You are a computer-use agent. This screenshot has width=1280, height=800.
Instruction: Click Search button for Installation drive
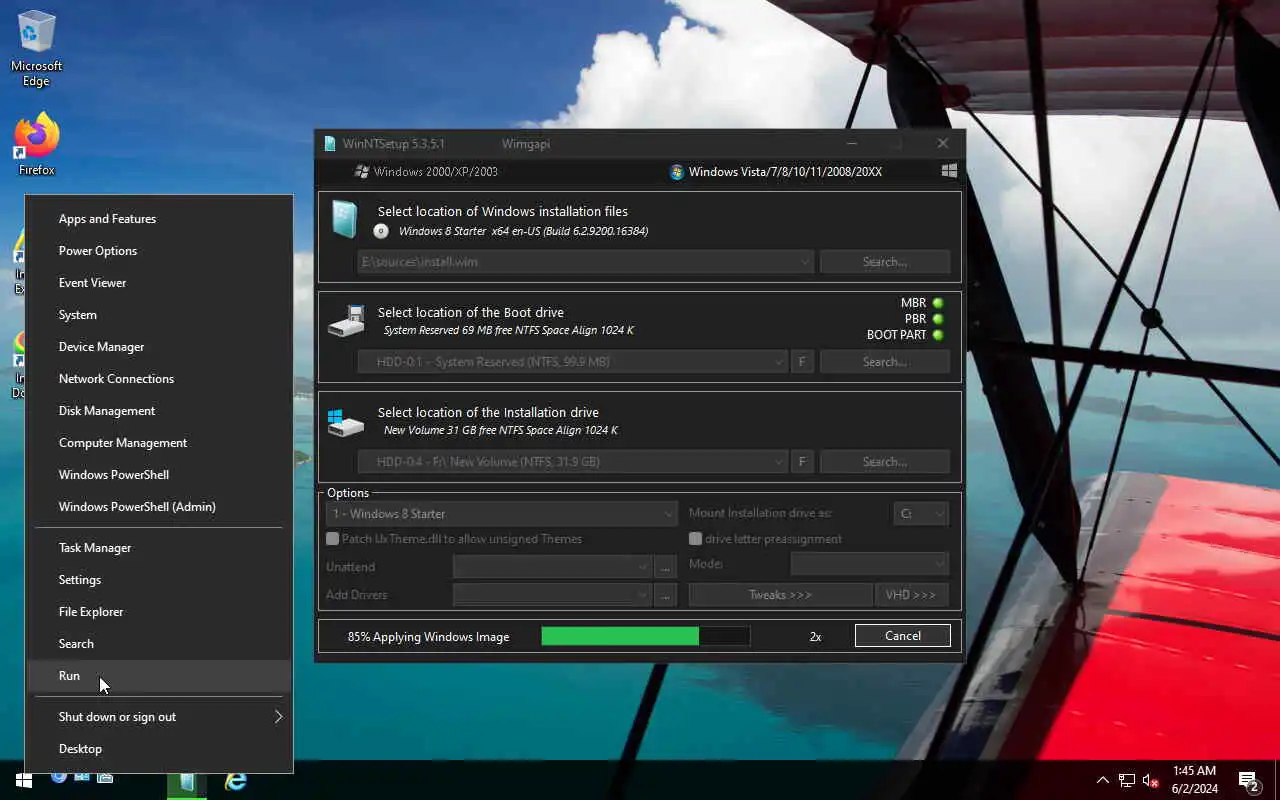885,462
